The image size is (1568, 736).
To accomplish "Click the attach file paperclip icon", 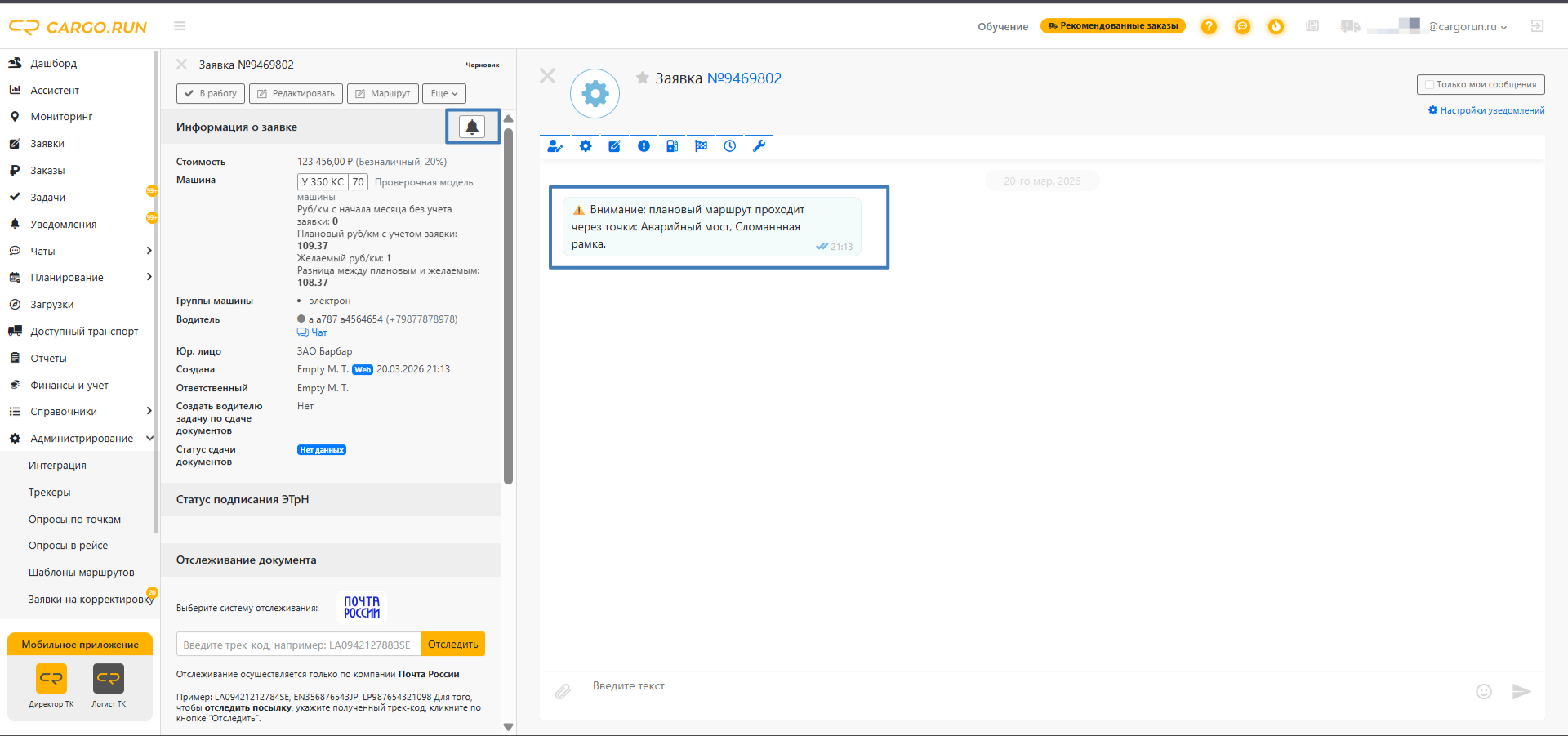I will pyautogui.click(x=563, y=692).
